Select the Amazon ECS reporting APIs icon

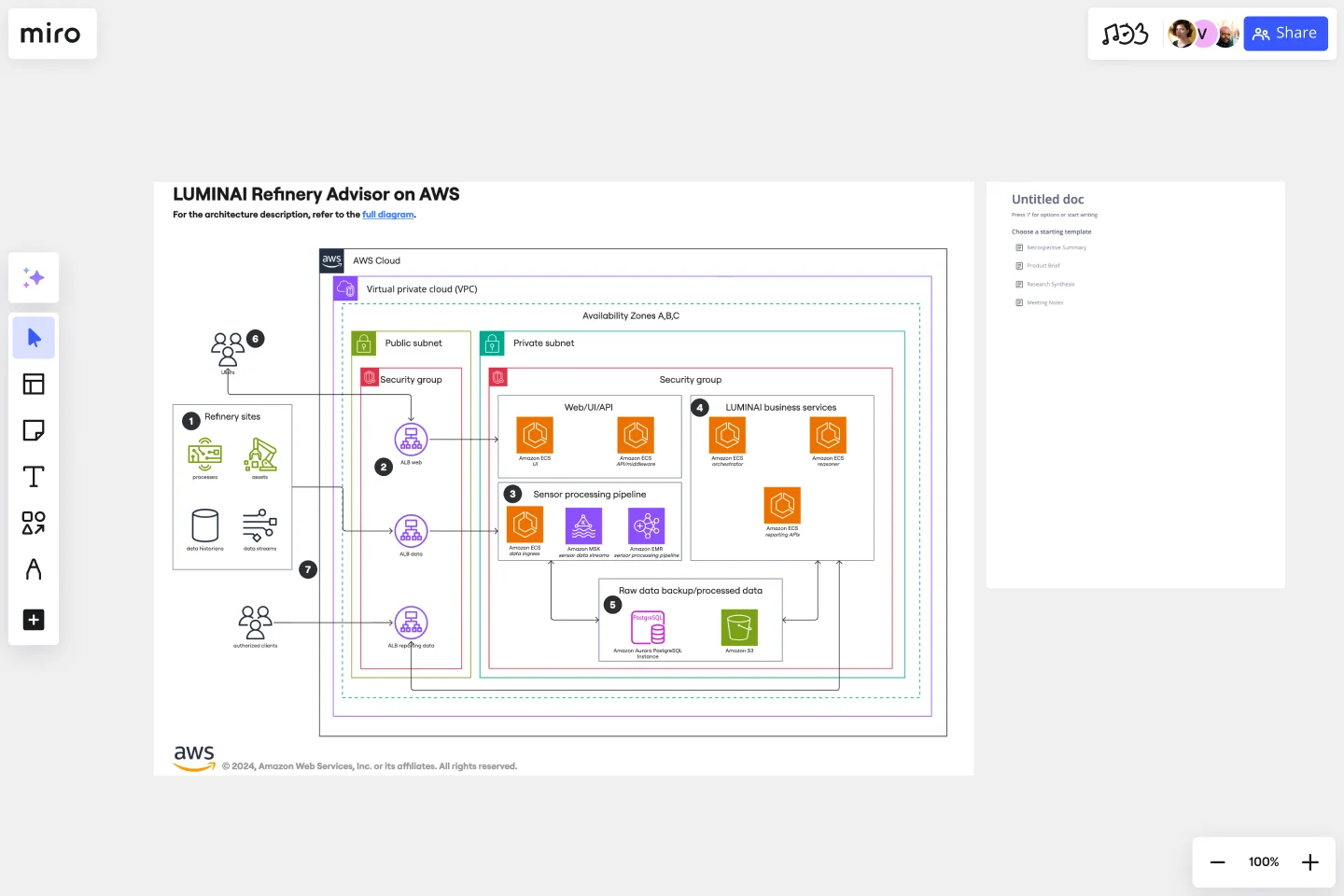782,505
